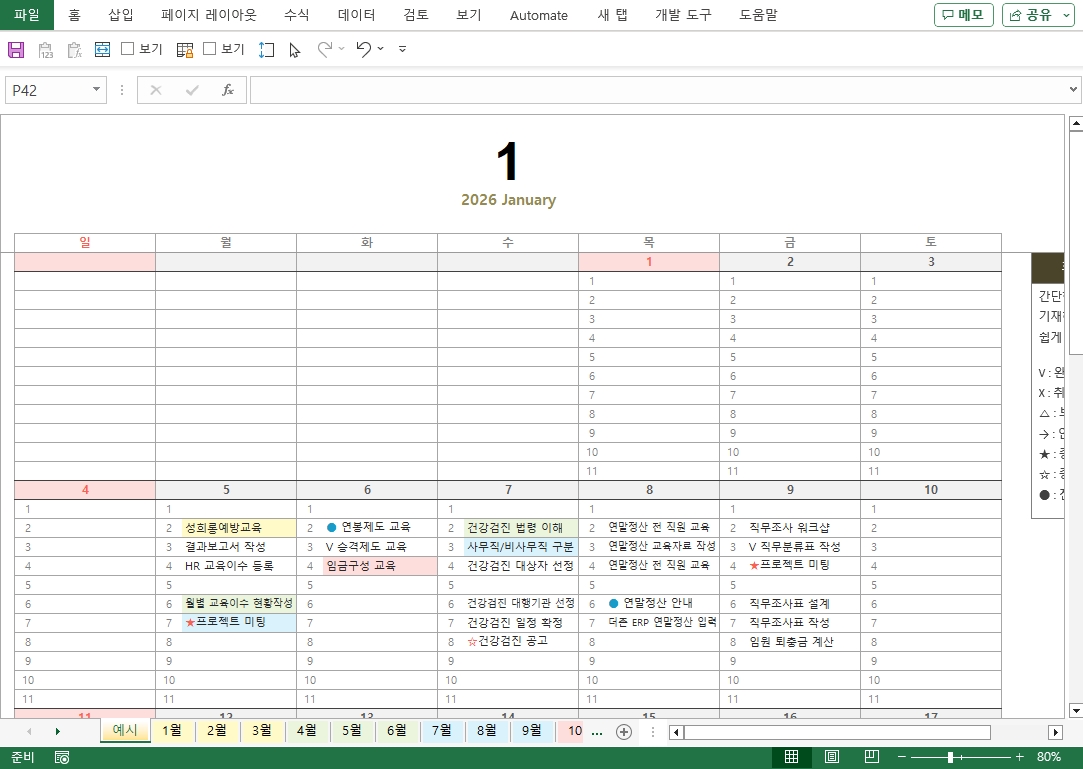Image resolution: width=1083 pixels, height=769 pixels.
Task: Click the row height adjust icon
Action: pos(266,49)
